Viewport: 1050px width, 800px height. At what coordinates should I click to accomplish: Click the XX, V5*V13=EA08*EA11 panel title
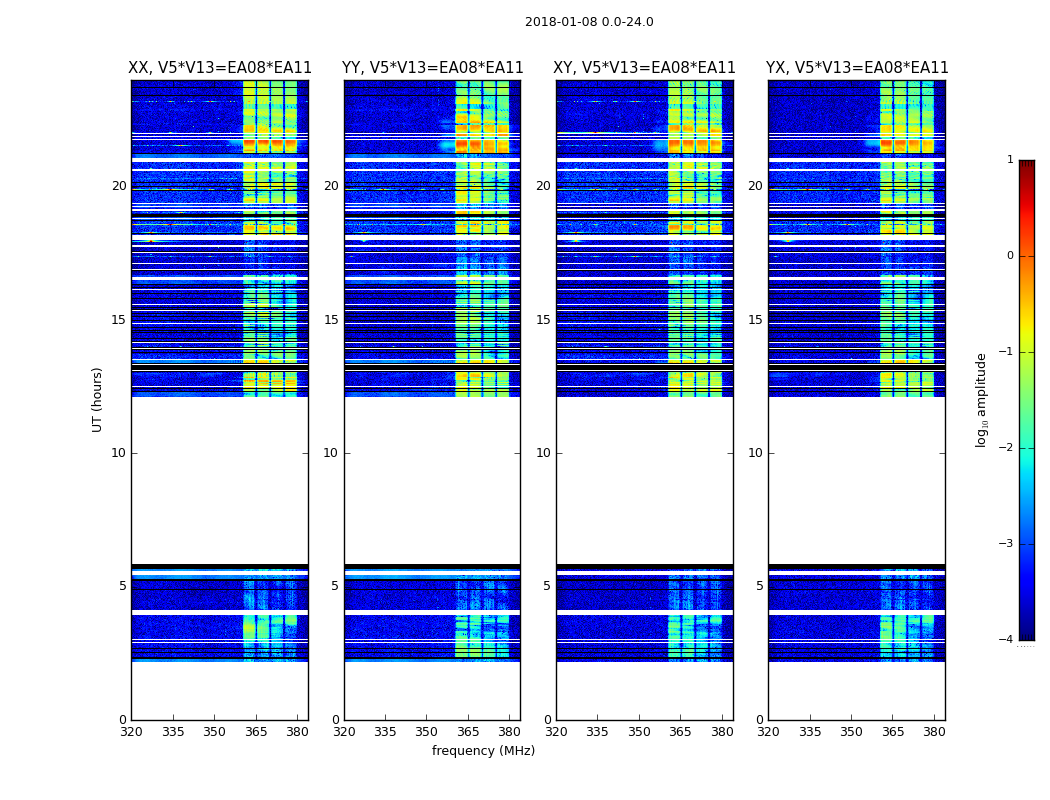(220, 68)
